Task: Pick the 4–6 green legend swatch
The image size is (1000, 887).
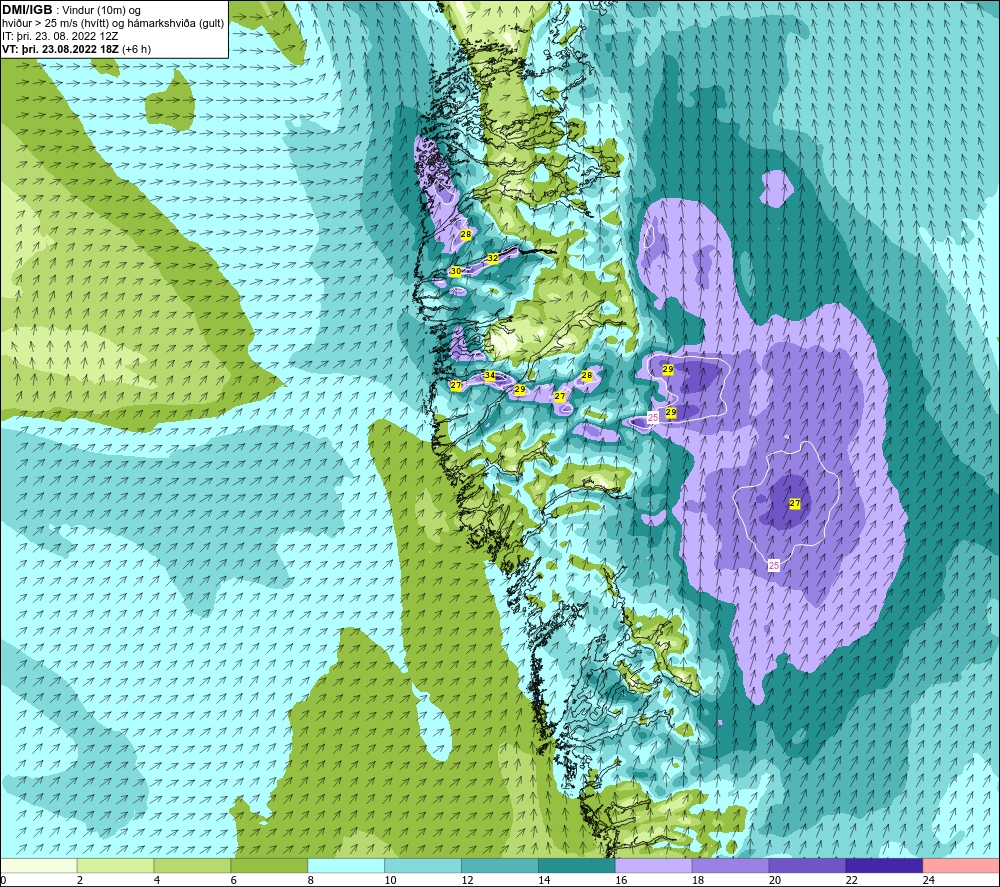Action: [192, 865]
